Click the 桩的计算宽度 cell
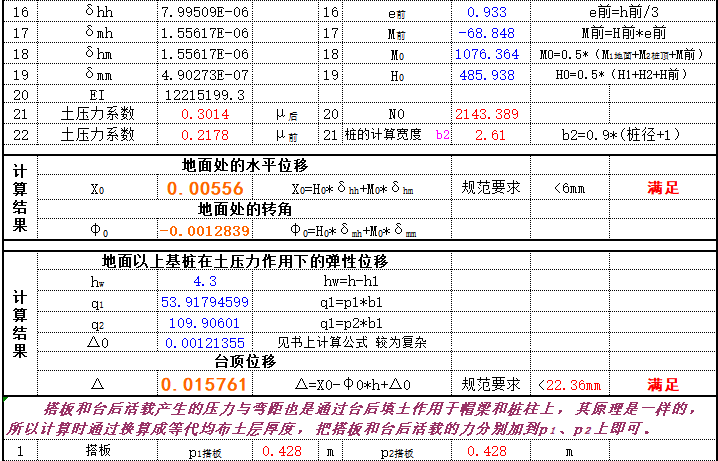This screenshot has width=718, height=461. (x=397, y=135)
